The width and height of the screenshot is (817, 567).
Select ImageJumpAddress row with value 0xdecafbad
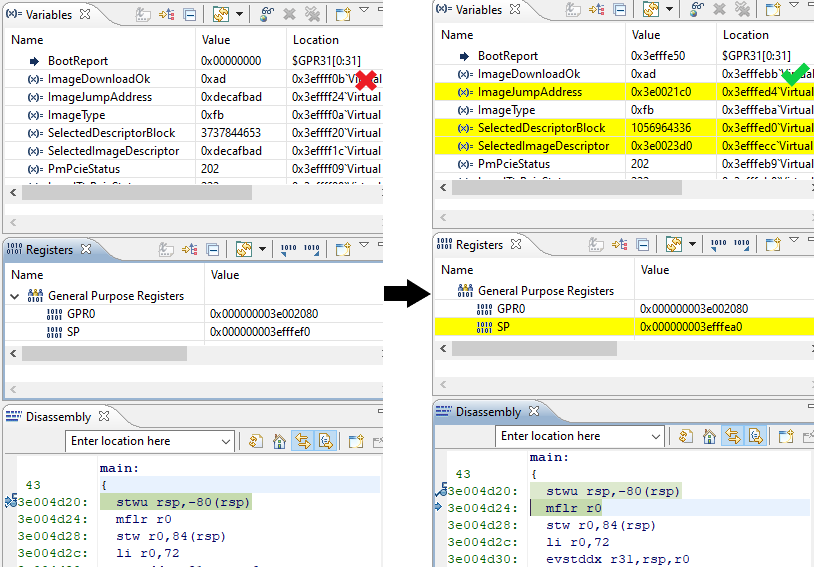coord(194,97)
